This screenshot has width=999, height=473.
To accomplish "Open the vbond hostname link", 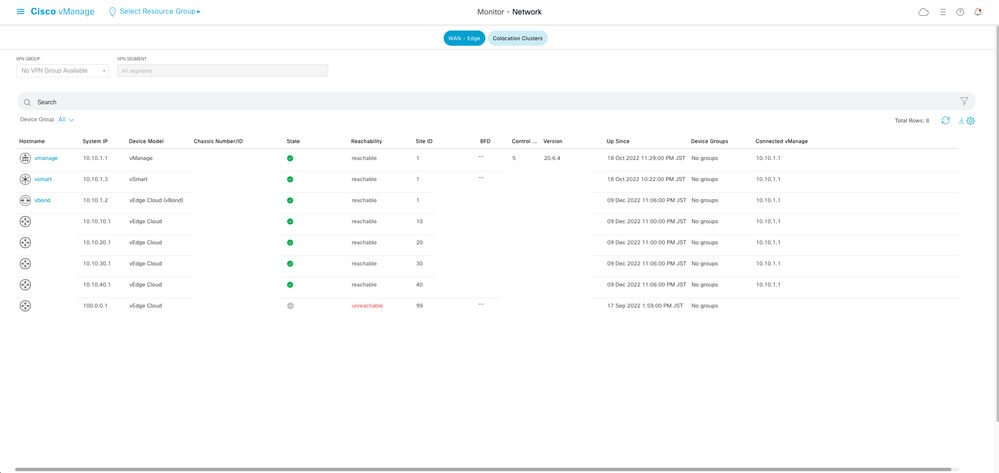I will [x=43, y=200].
